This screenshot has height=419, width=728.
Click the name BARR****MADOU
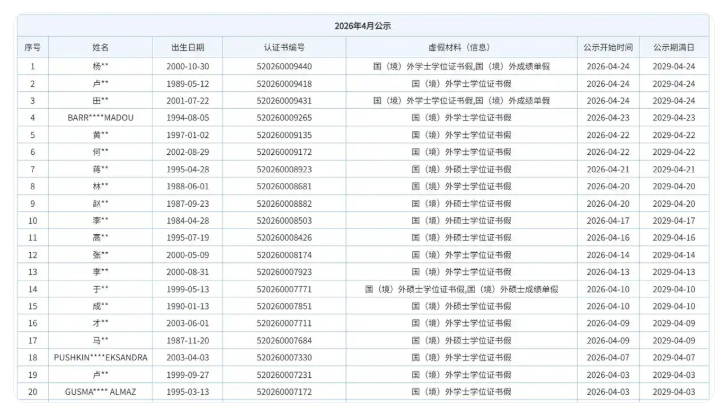click(100, 117)
